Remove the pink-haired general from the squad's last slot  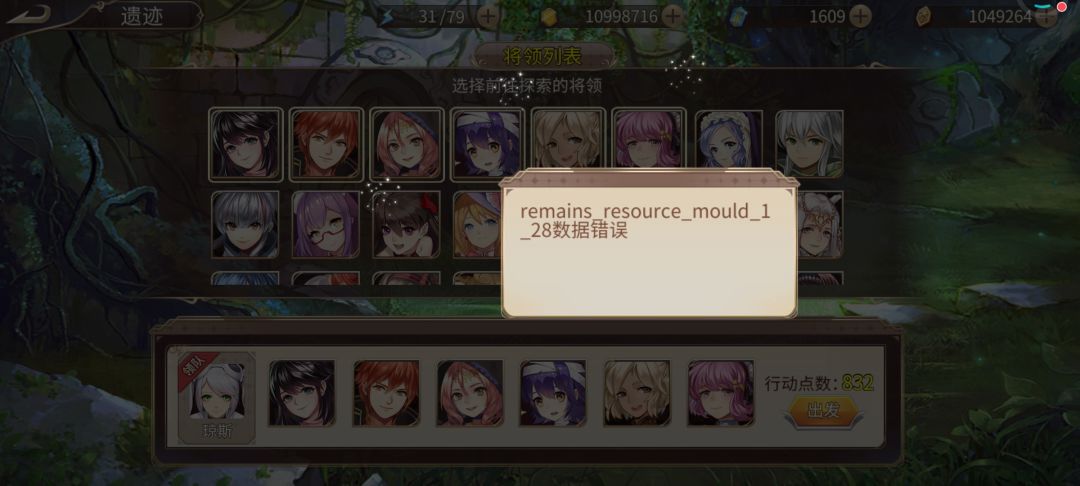(720, 393)
